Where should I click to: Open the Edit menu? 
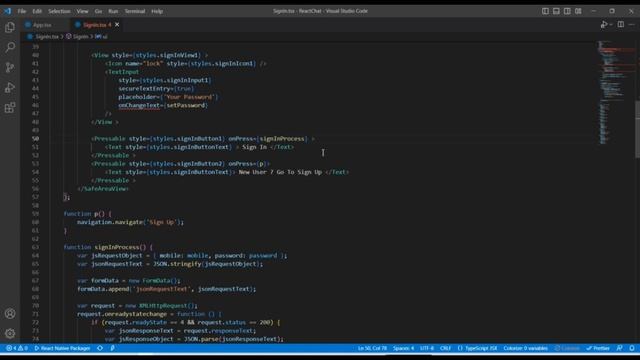coord(37,11)
